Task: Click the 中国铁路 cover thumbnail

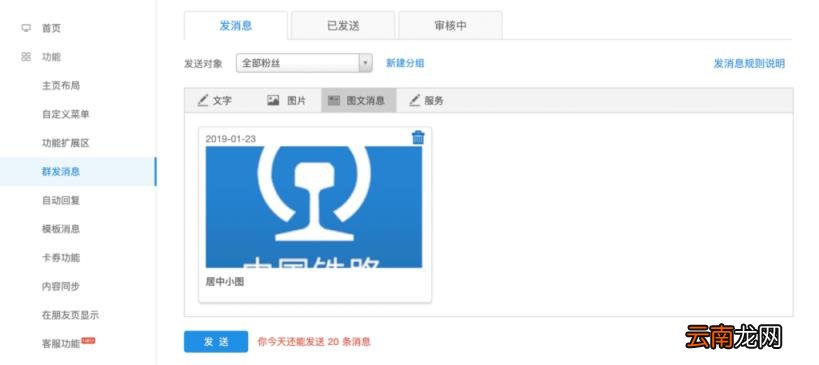Action: click(x=313, y=207)
